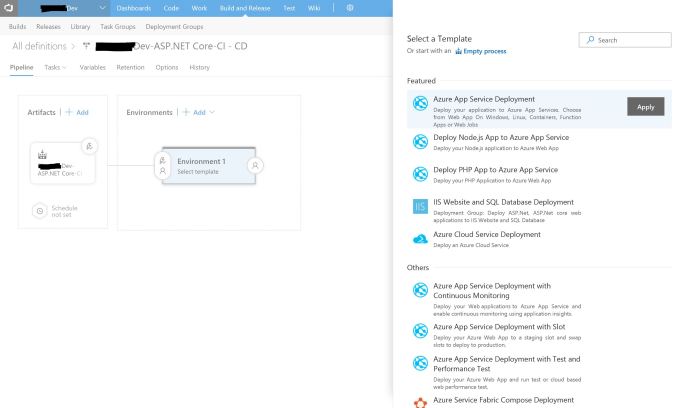This screenshot has height=408, width=676.
Task: Select Azure Cloud Service Deployment icon
Action: point(421,239)
